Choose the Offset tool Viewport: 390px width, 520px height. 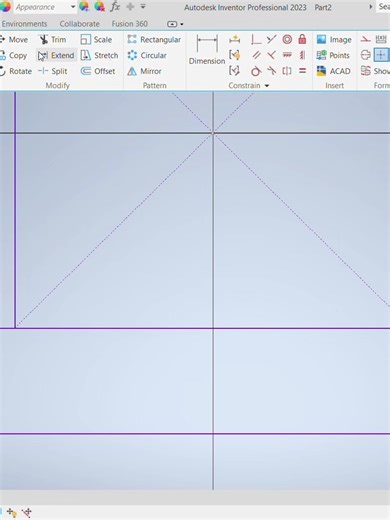pos(98,71)
